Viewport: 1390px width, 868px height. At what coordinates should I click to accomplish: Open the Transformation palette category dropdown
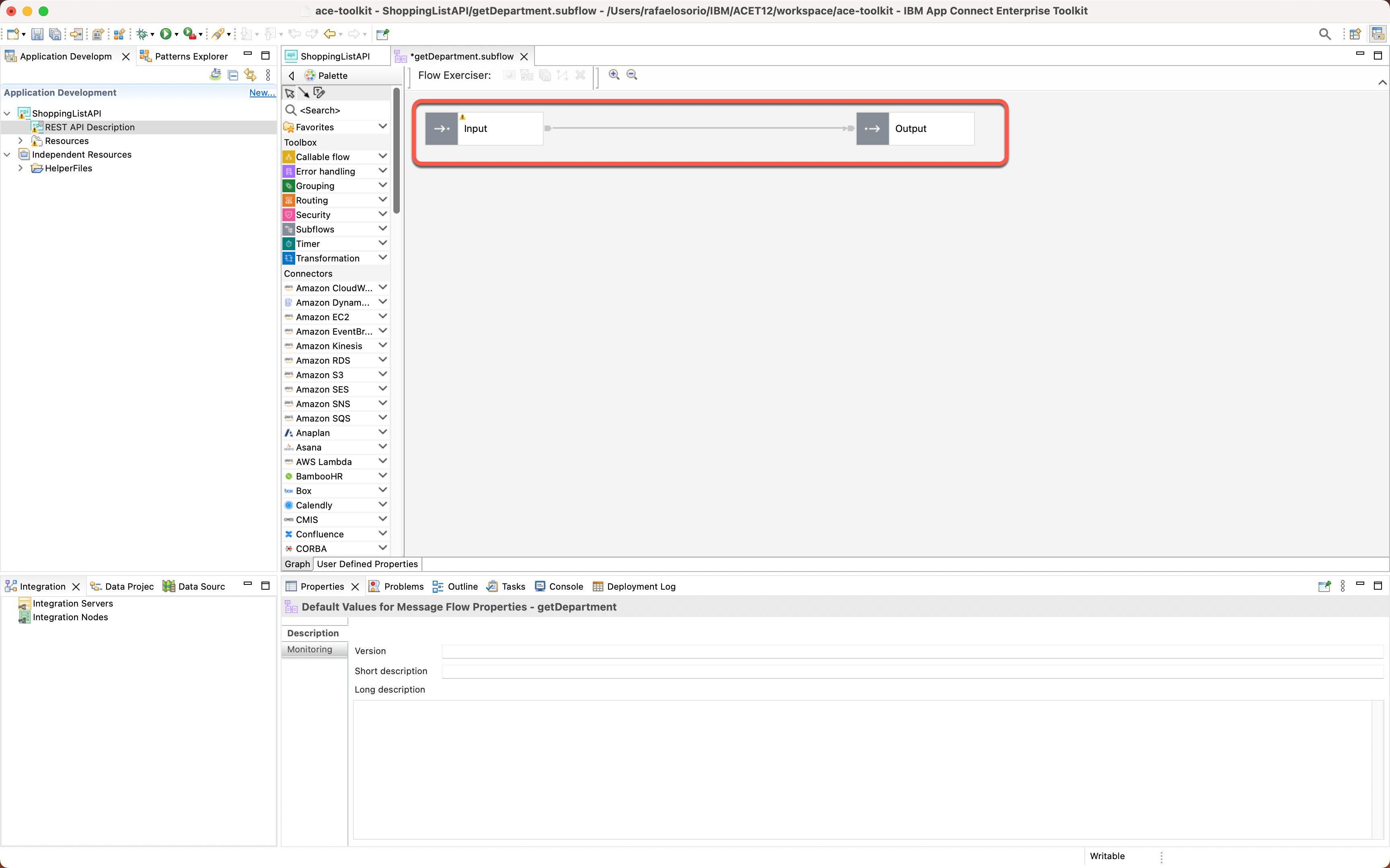[x=382, y=258]
